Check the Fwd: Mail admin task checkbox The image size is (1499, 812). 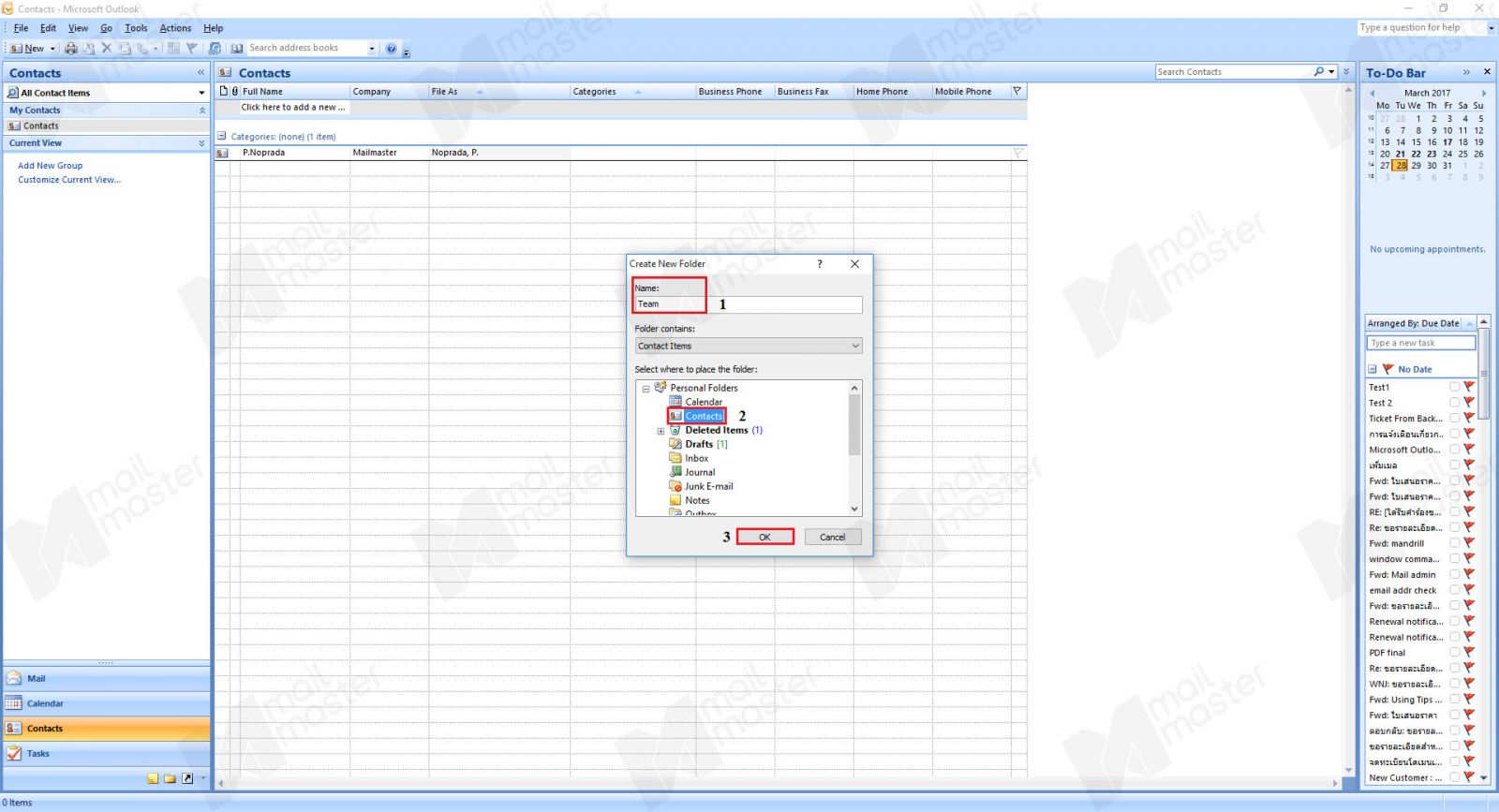[1455, 575]
